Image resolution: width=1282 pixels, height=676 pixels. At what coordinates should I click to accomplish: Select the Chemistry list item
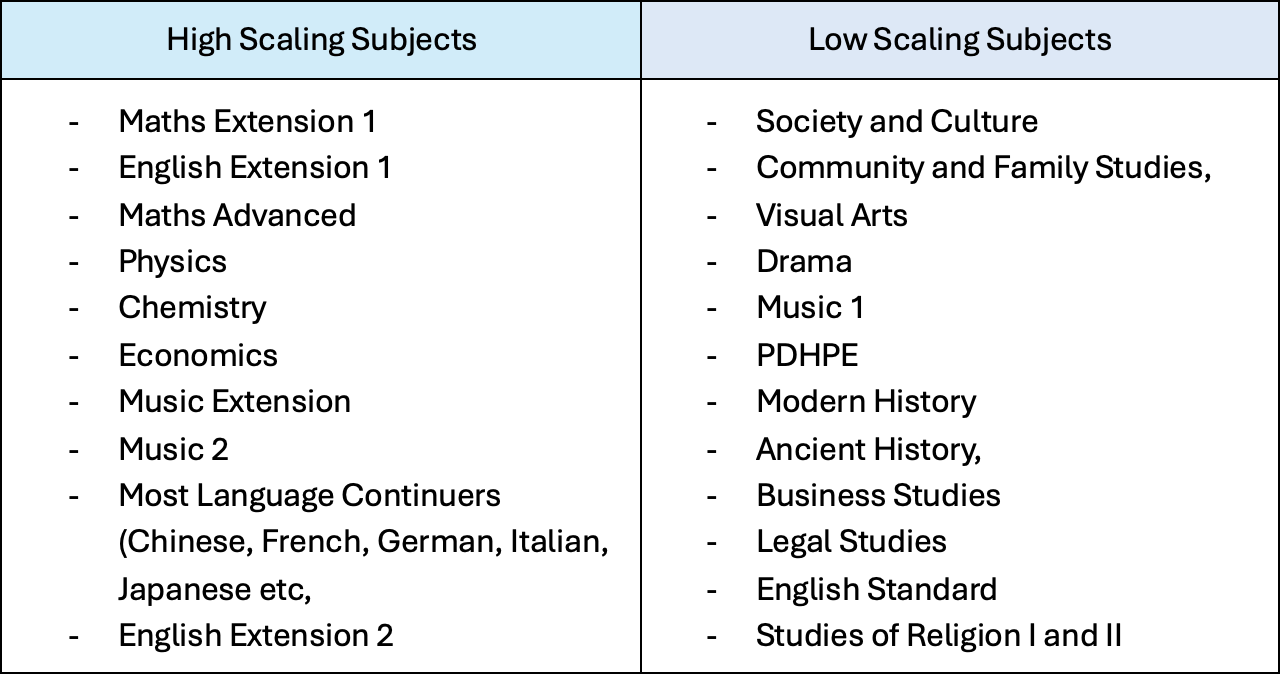tap(192, 308)
